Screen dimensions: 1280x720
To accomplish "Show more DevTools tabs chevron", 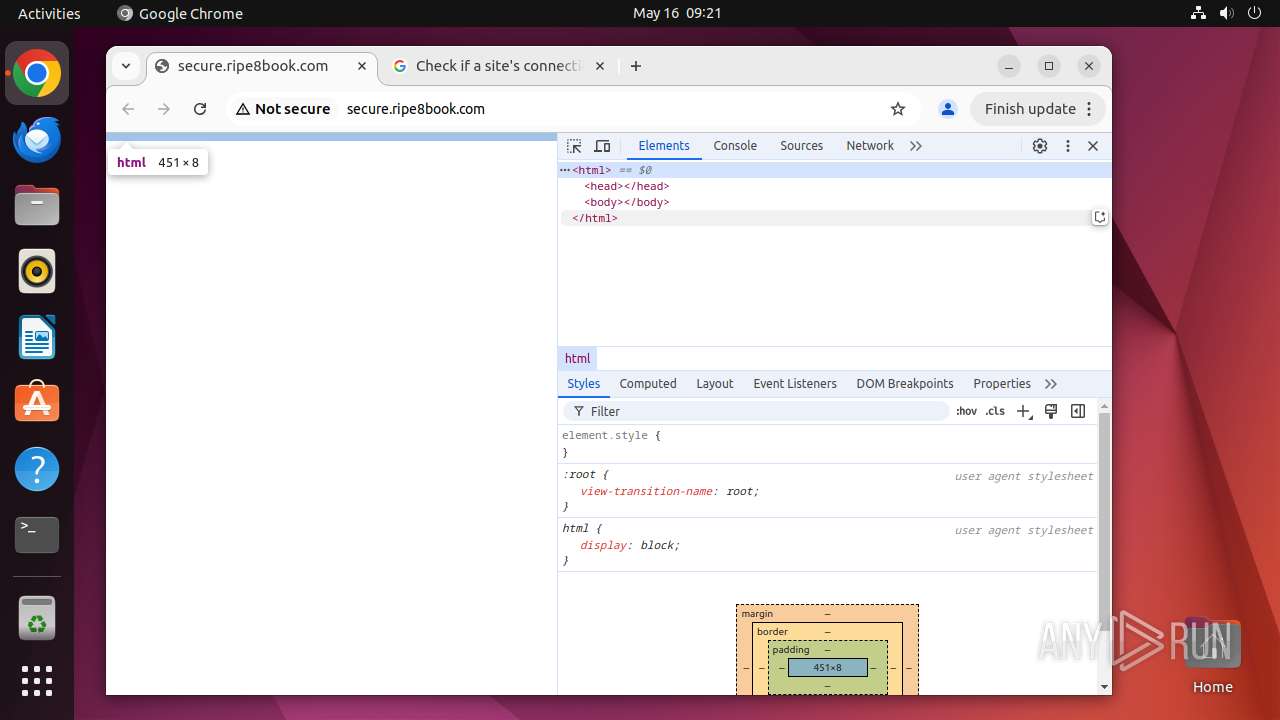I will point(916,146).
